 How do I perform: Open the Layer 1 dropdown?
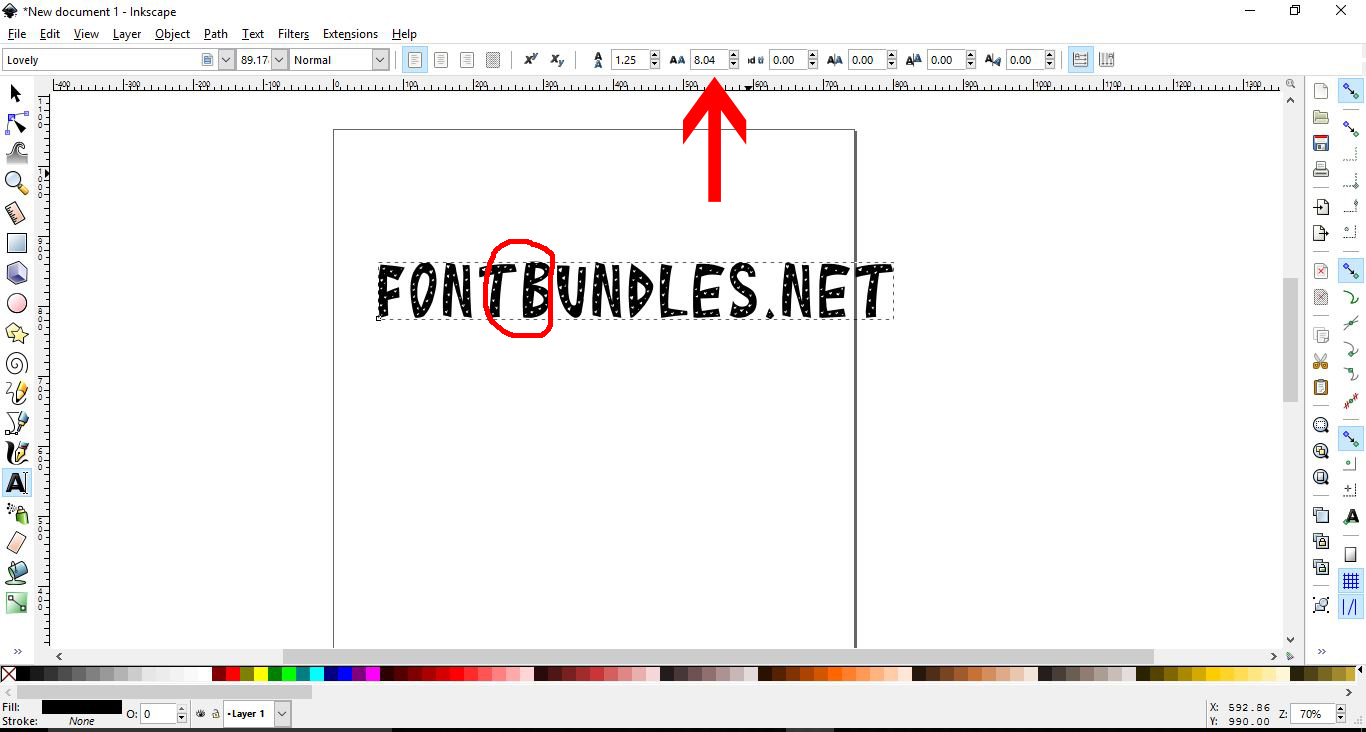point(282,714)
